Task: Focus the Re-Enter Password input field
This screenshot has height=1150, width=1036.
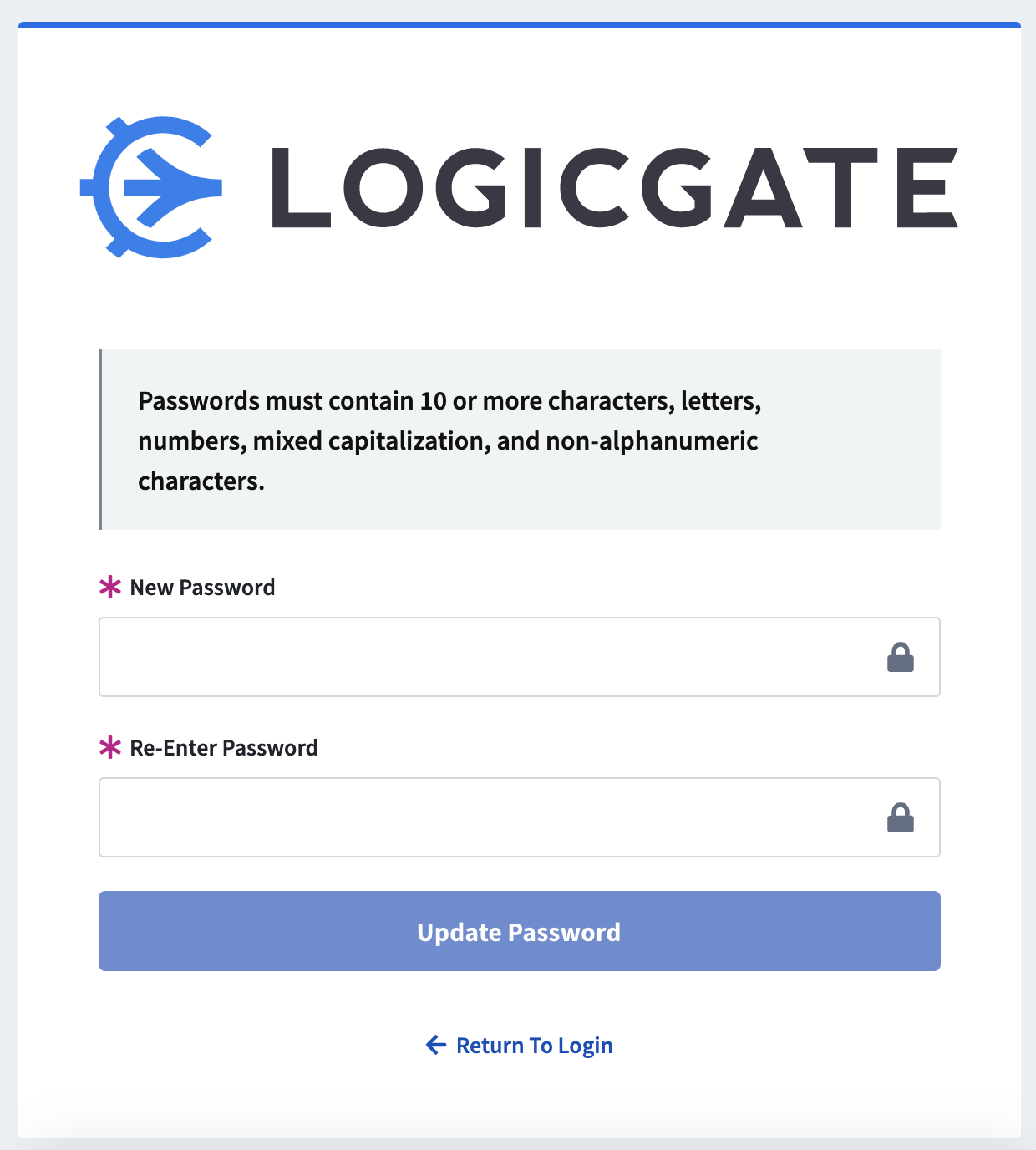Action: 520,817
